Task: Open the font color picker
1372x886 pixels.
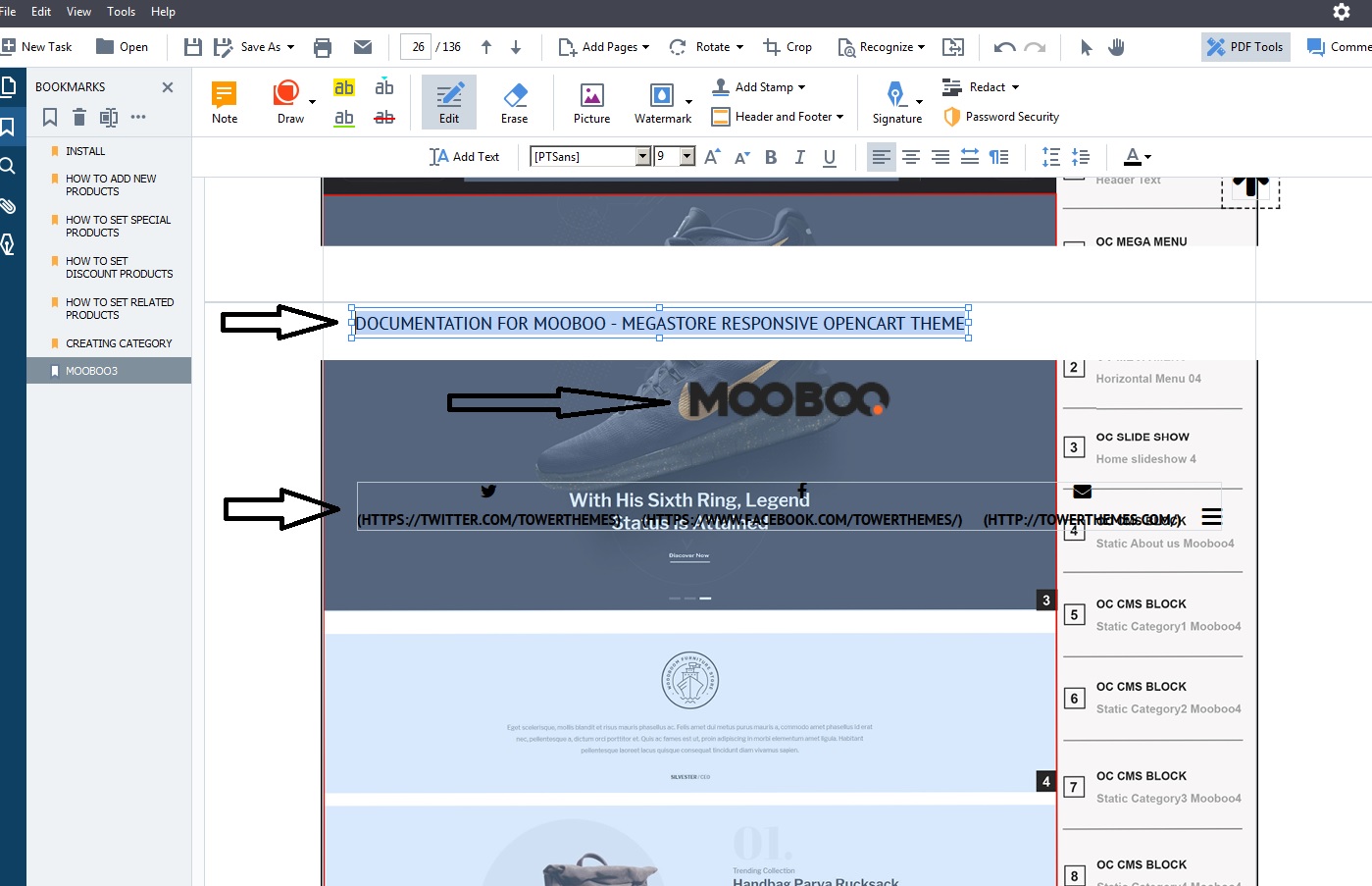Action: [x=1138, y=157]
